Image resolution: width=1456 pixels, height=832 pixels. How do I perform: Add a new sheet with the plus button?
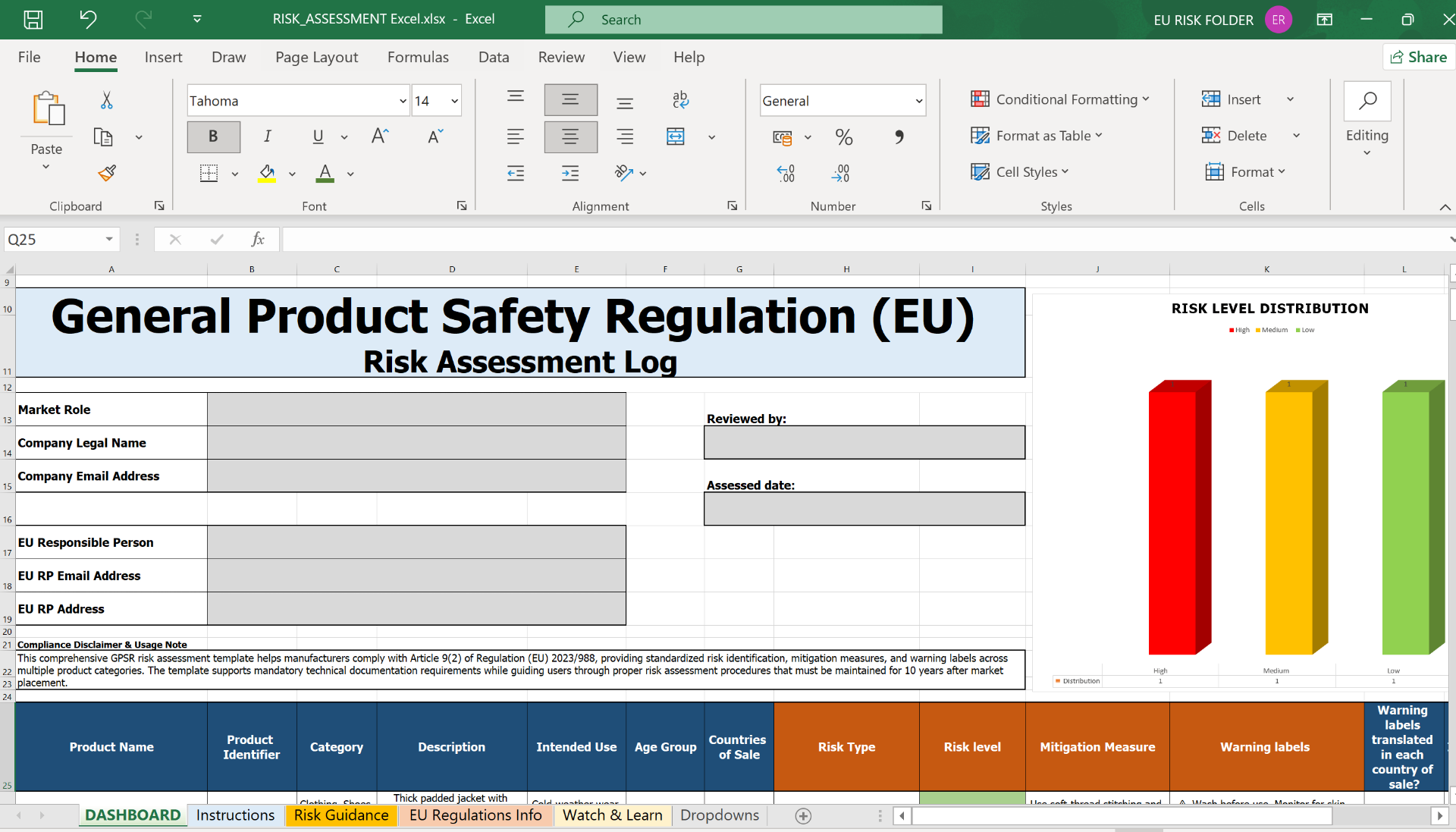(x=803, y=816)
